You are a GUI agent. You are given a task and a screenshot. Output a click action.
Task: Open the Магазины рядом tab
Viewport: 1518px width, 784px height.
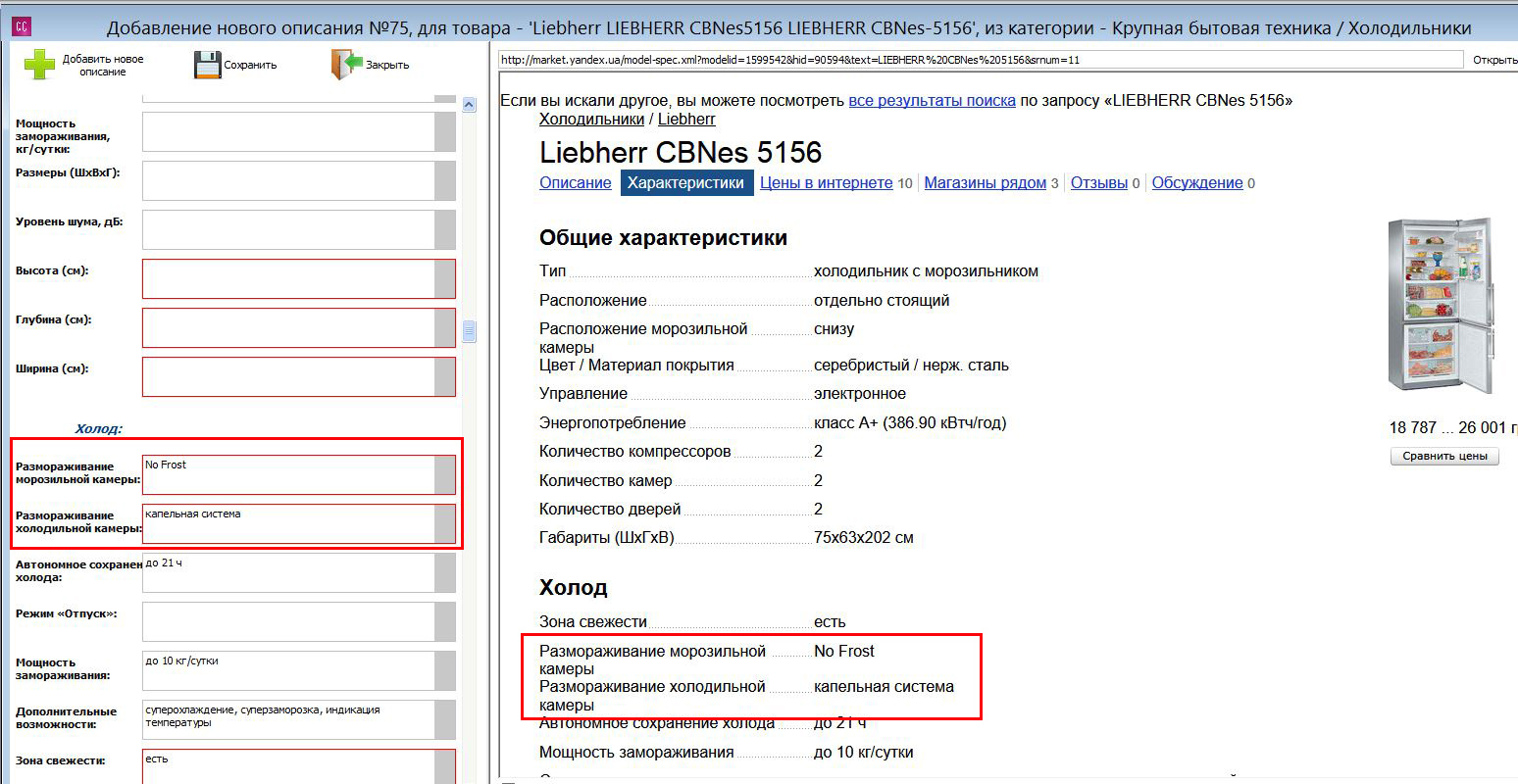pyautogui.click(x=985, y=182)
